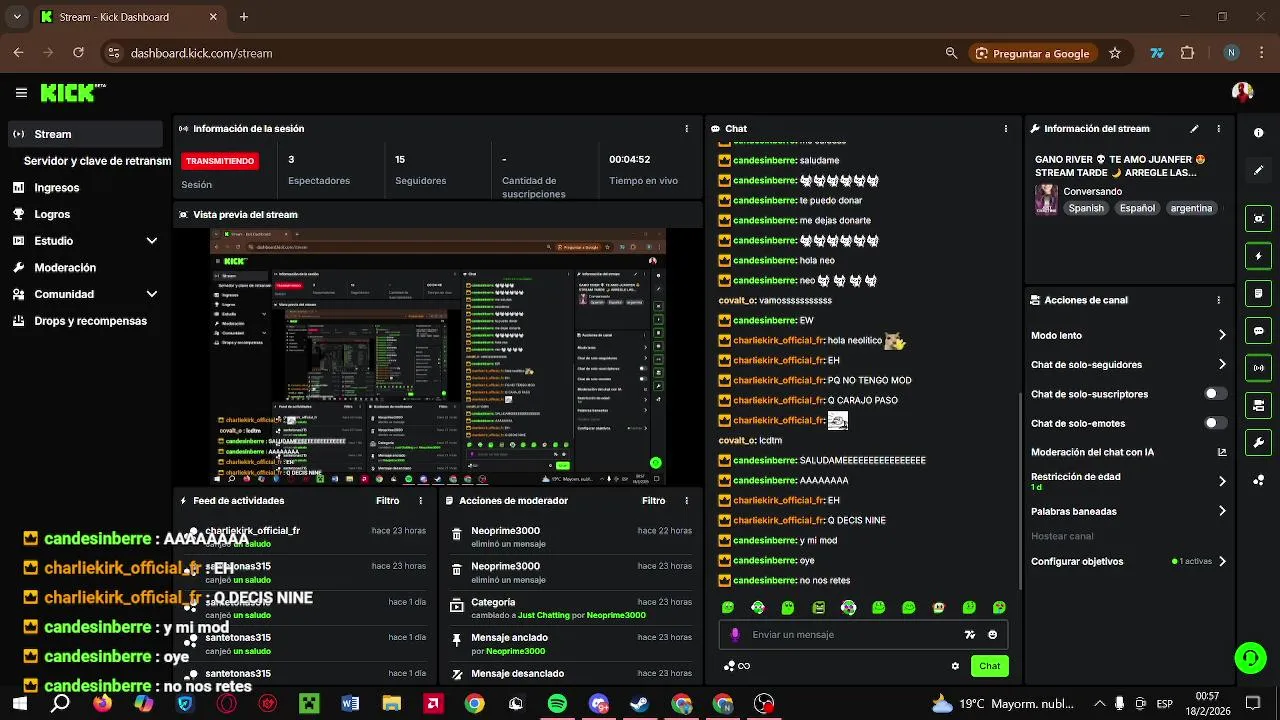This screenshot has width=1280, height=720.
Task: Click the stream preview thumbnail
Action: tap(439, 356)
